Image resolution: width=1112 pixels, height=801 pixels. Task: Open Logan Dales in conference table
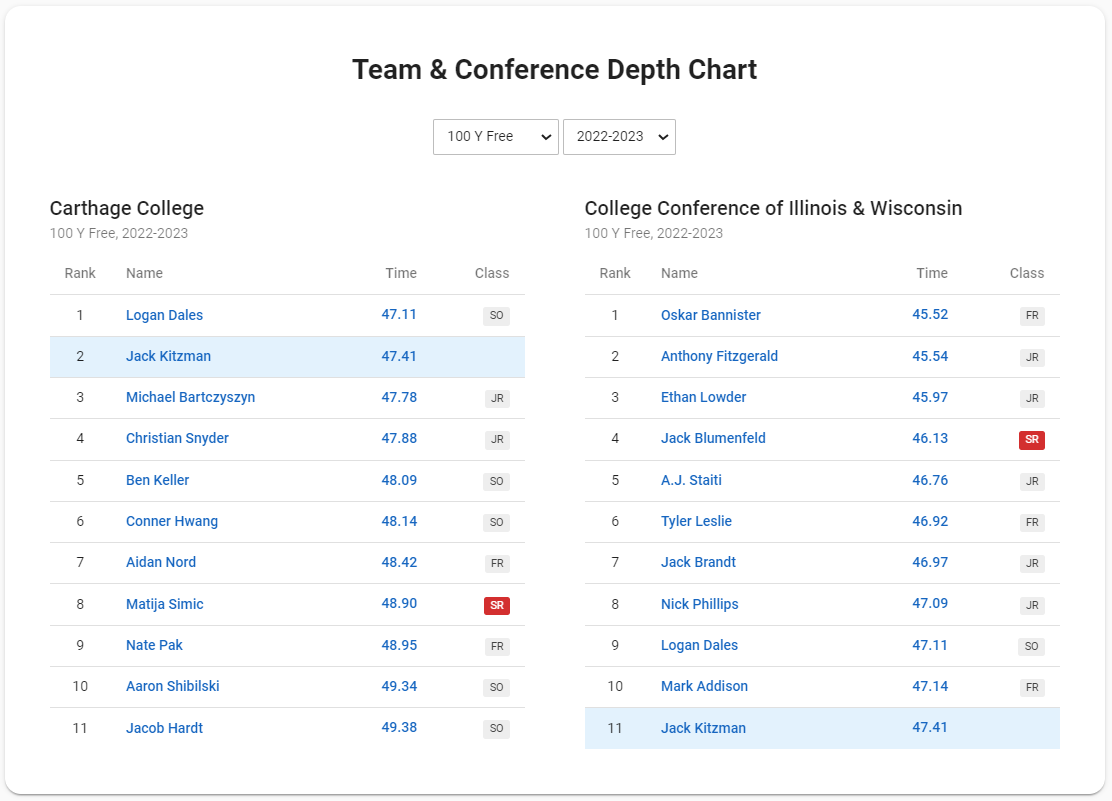click(699, 646)
